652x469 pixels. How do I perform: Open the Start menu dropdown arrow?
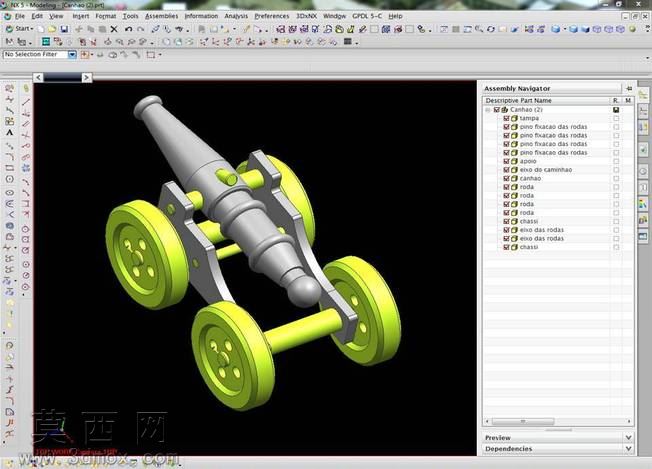pos(32,29)
